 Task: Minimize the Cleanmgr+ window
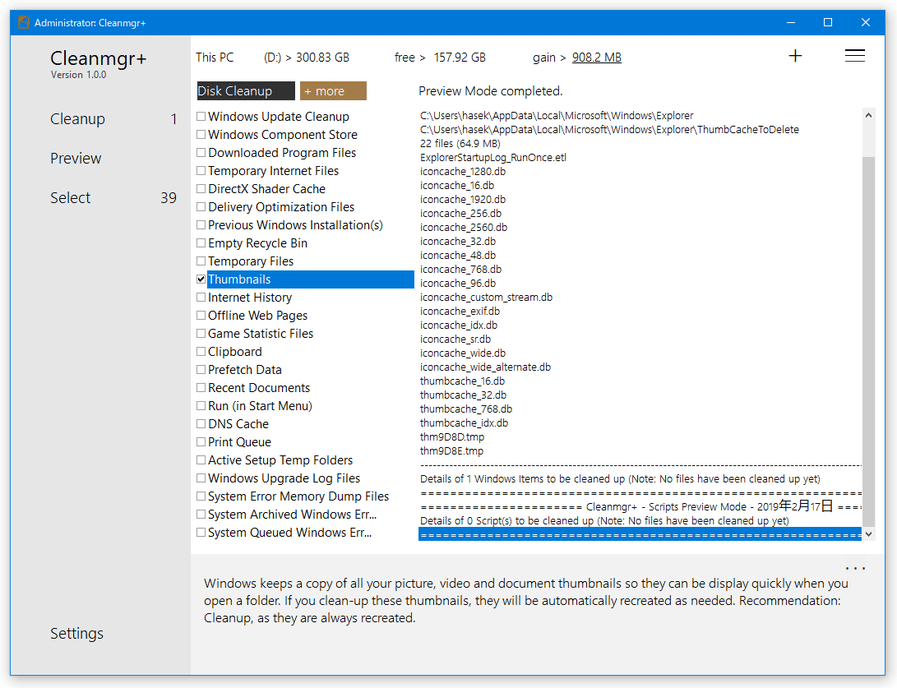pos(791,22)
